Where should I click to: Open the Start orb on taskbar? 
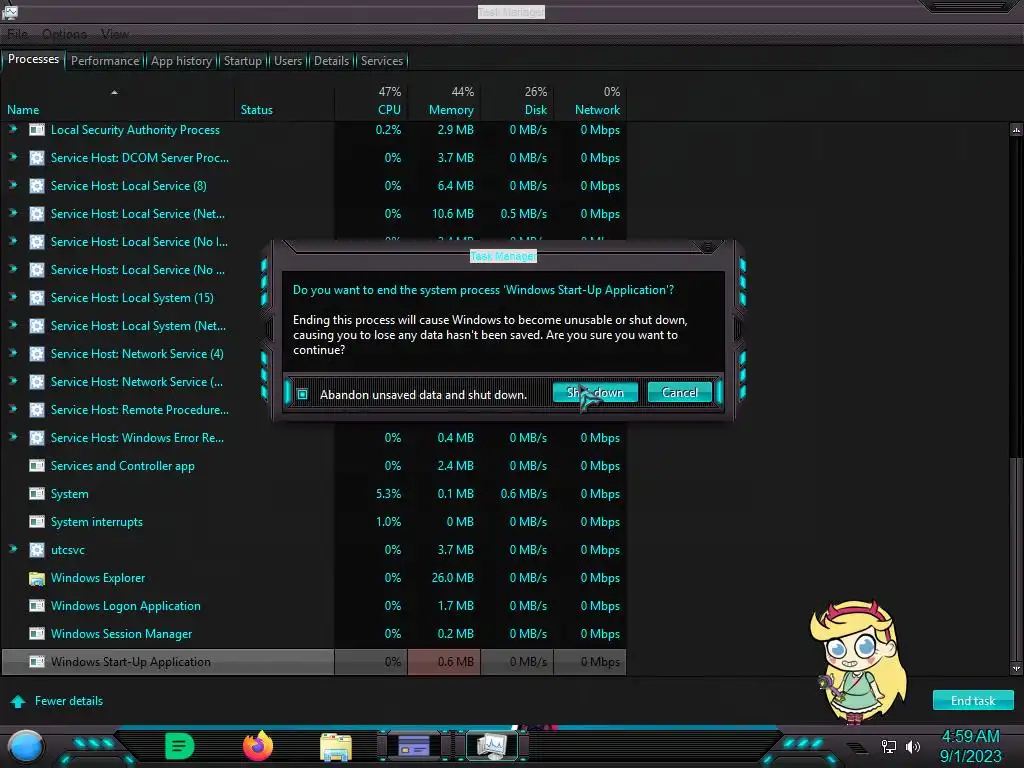coord(26,746)
